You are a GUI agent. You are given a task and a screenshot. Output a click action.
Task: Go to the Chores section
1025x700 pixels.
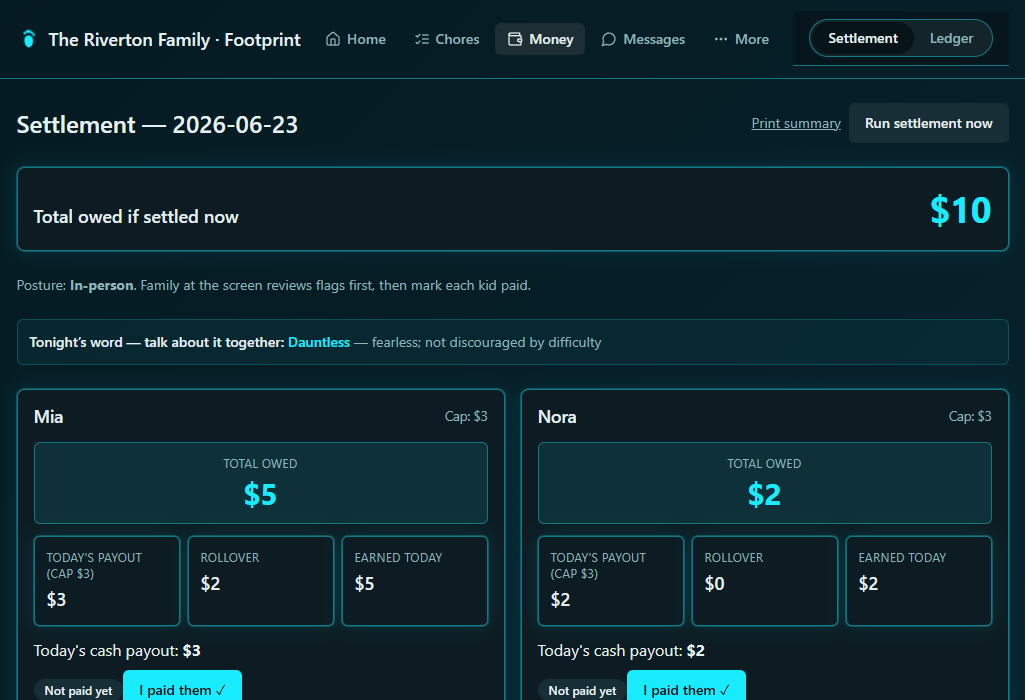pyautogui.click(x=447, y=39)
